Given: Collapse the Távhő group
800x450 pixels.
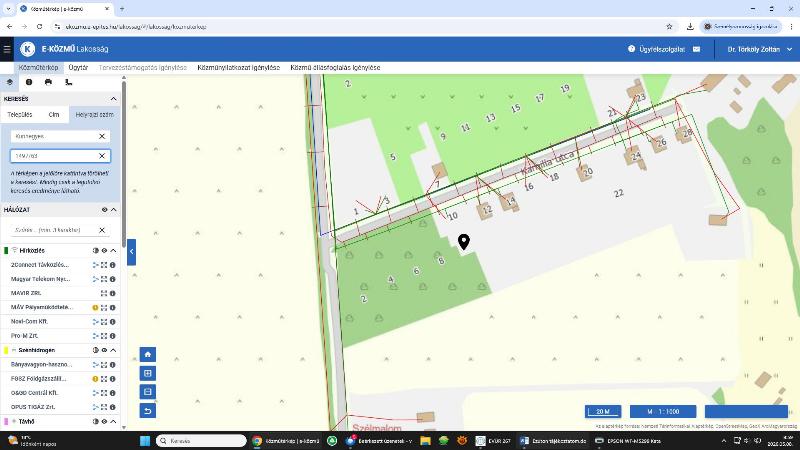Looking at the screenshot, I should pos(113,421).
